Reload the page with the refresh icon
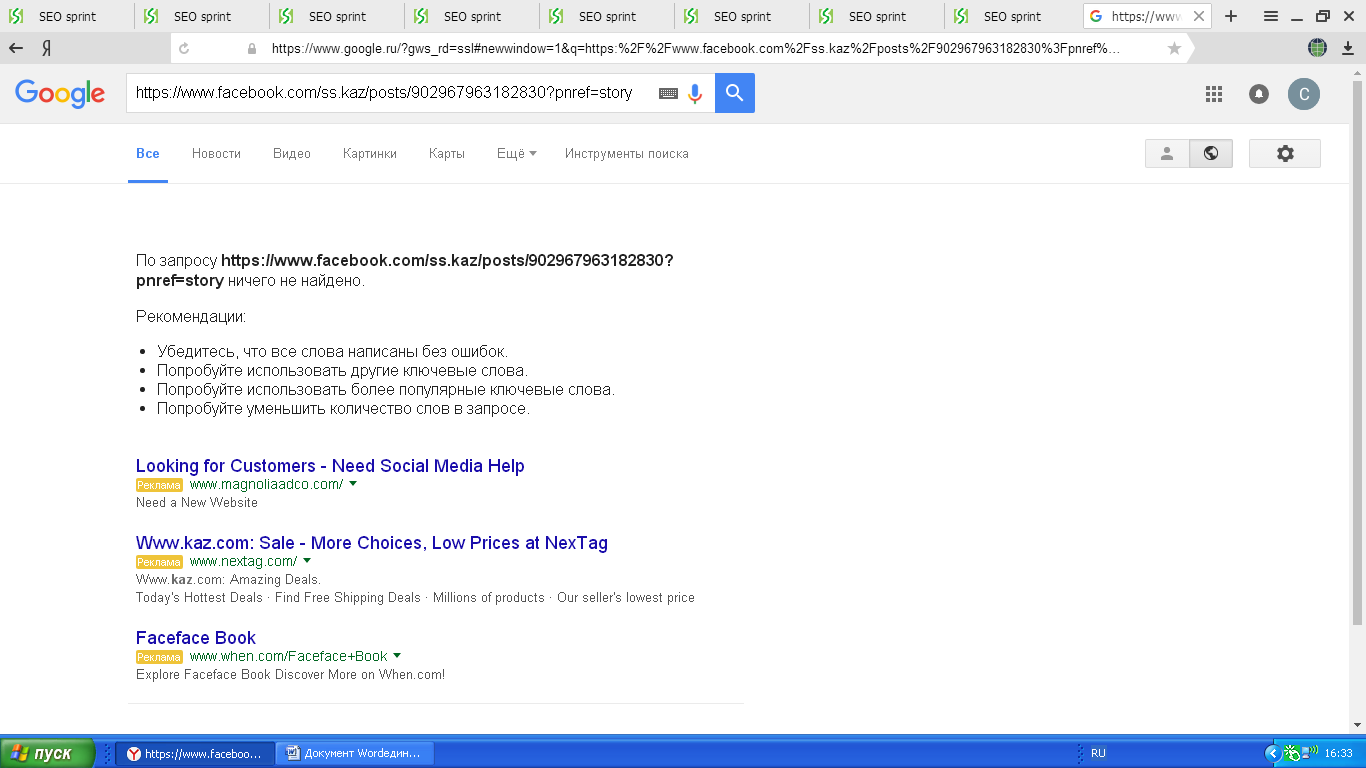The height and width of the screenshot is (768, 1366). [184, 48]
